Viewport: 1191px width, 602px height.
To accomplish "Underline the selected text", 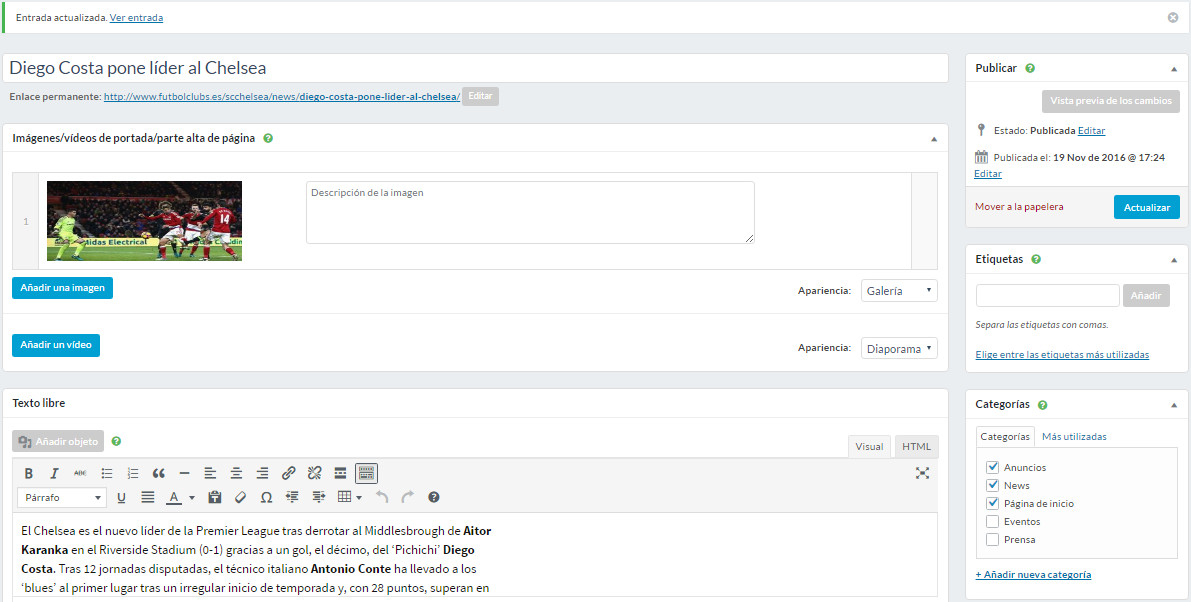I will point(122,497).
